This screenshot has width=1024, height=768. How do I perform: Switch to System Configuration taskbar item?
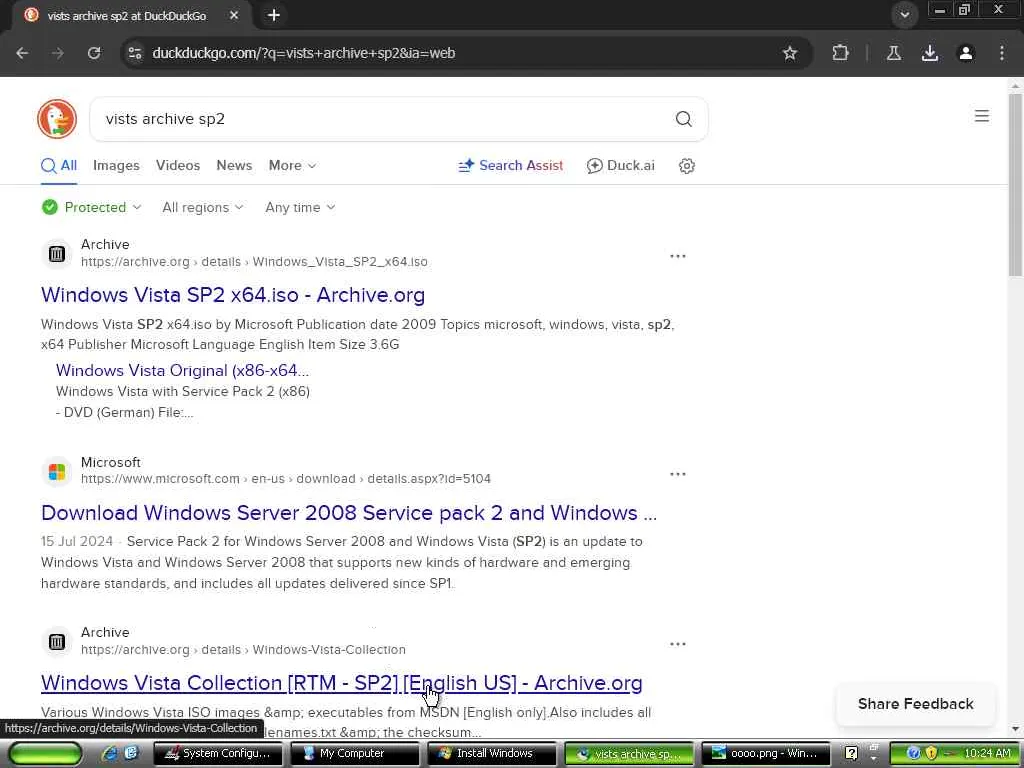click(x=218, y=754)
